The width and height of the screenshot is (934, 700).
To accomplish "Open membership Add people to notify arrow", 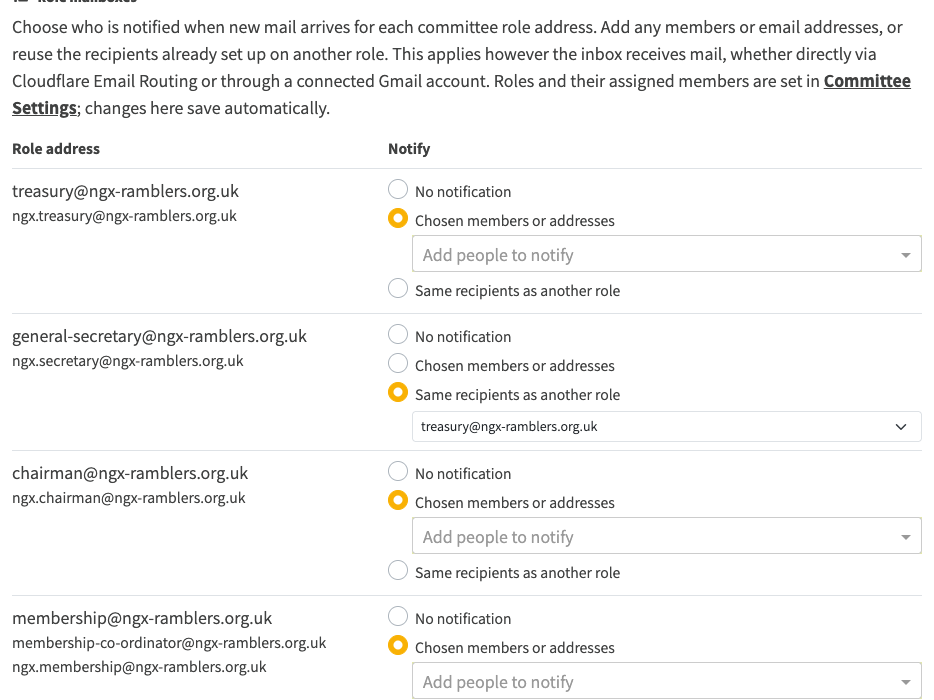I will point(905,682).
